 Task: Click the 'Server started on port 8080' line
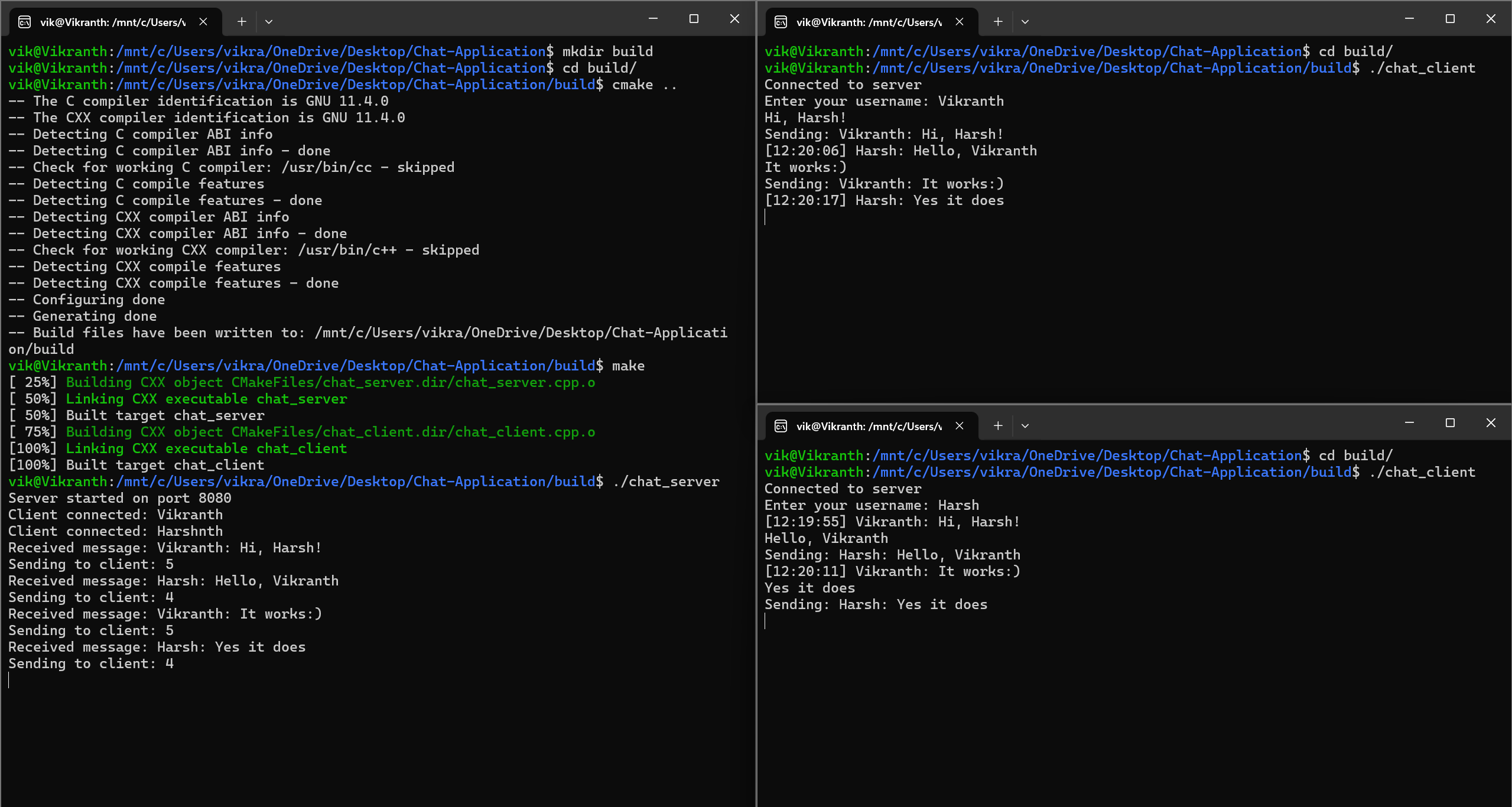[x=120, y=499]
